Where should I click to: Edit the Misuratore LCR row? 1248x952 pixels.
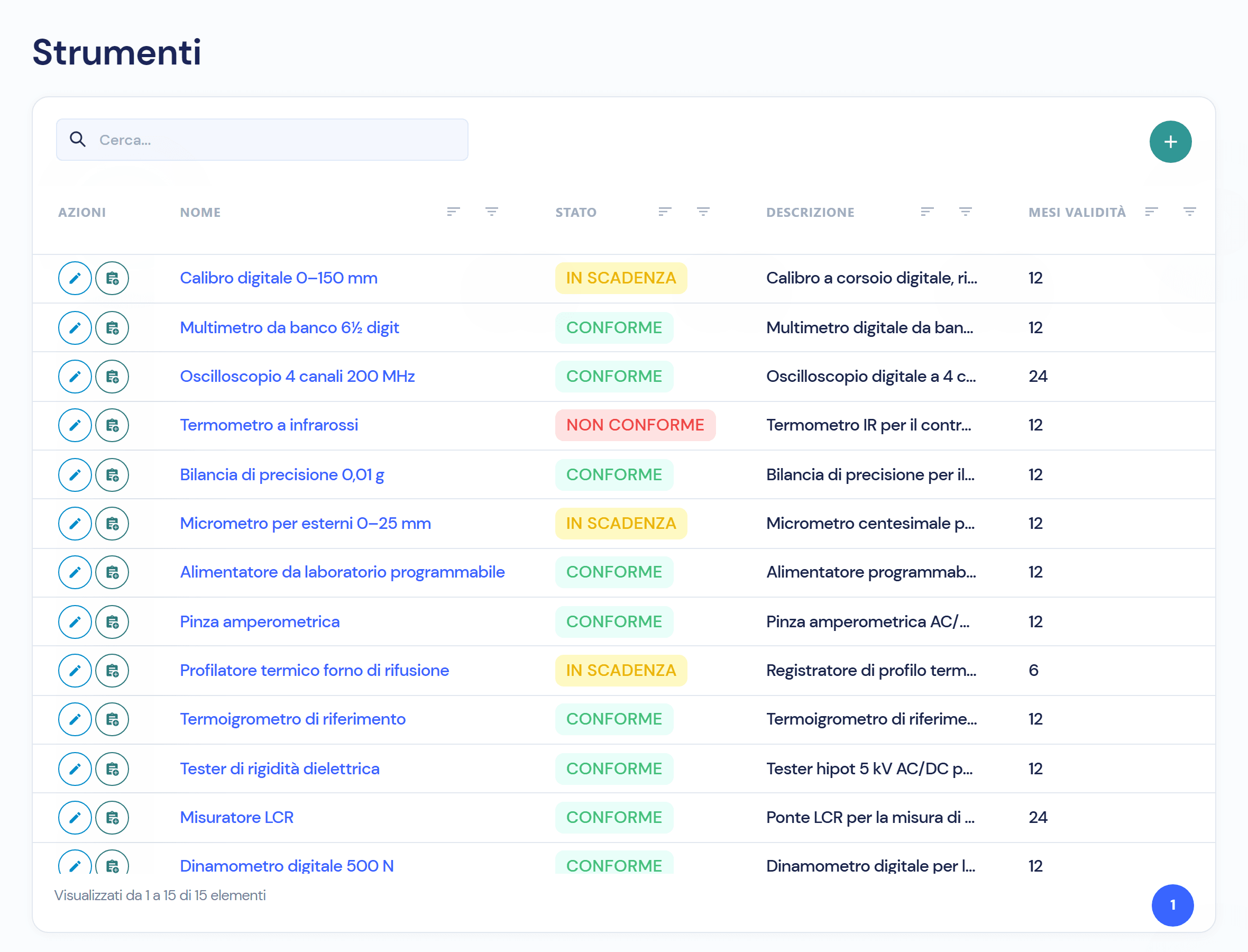point(75,817)
